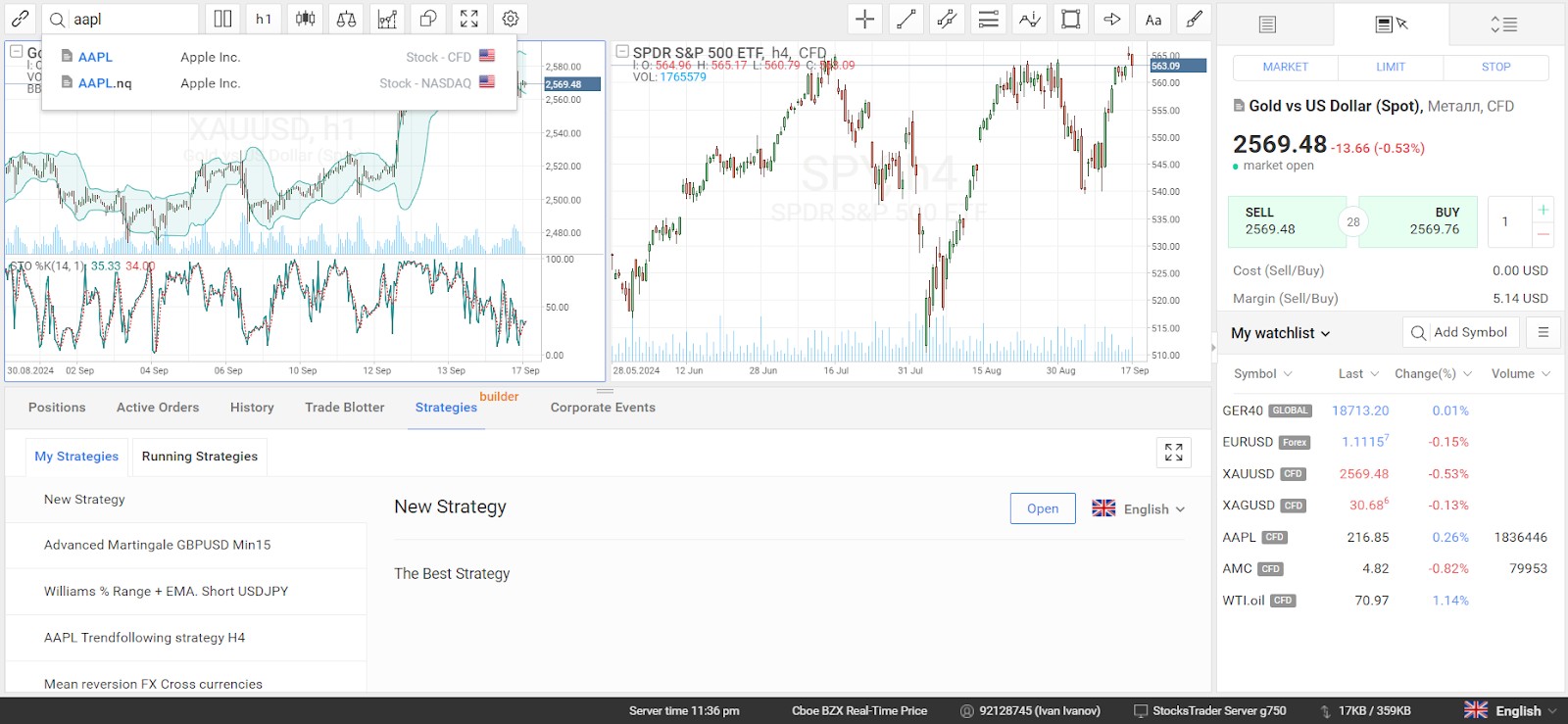The image size is (1568, 724).
Task: Select the LIMIT order type
Action: tap(1391, 67)
